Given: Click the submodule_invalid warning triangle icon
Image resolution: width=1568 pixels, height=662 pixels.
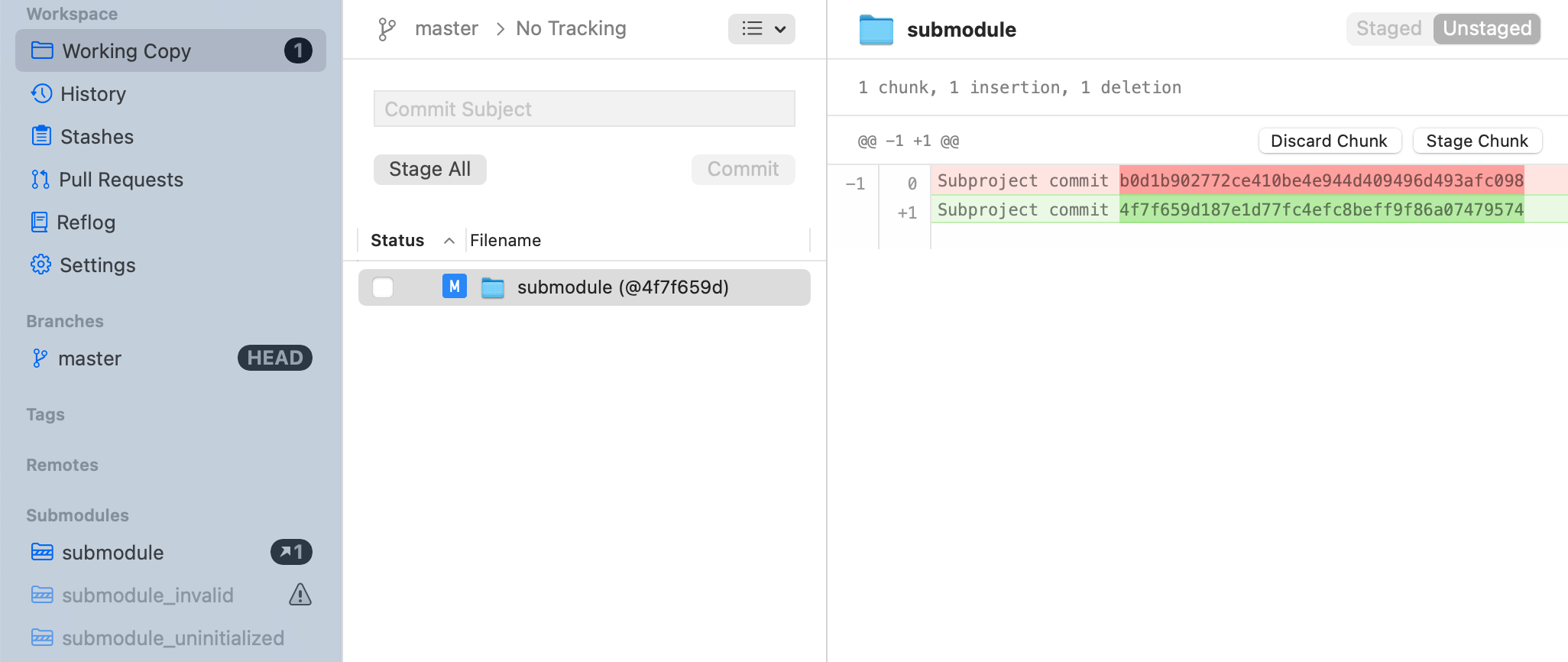Looking at the screenshot, I should point(300,595).
